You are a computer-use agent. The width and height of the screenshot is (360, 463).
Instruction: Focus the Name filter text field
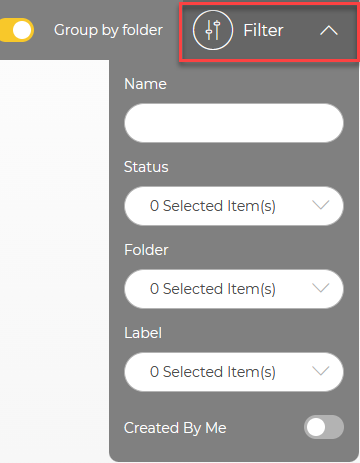[x=234, y=123]
